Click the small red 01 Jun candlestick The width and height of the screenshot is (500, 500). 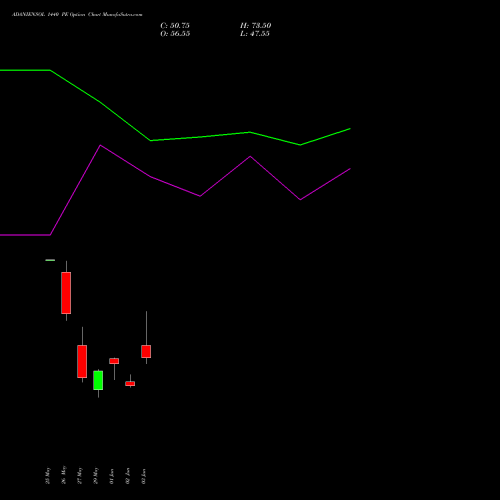(x=114, y=361)
